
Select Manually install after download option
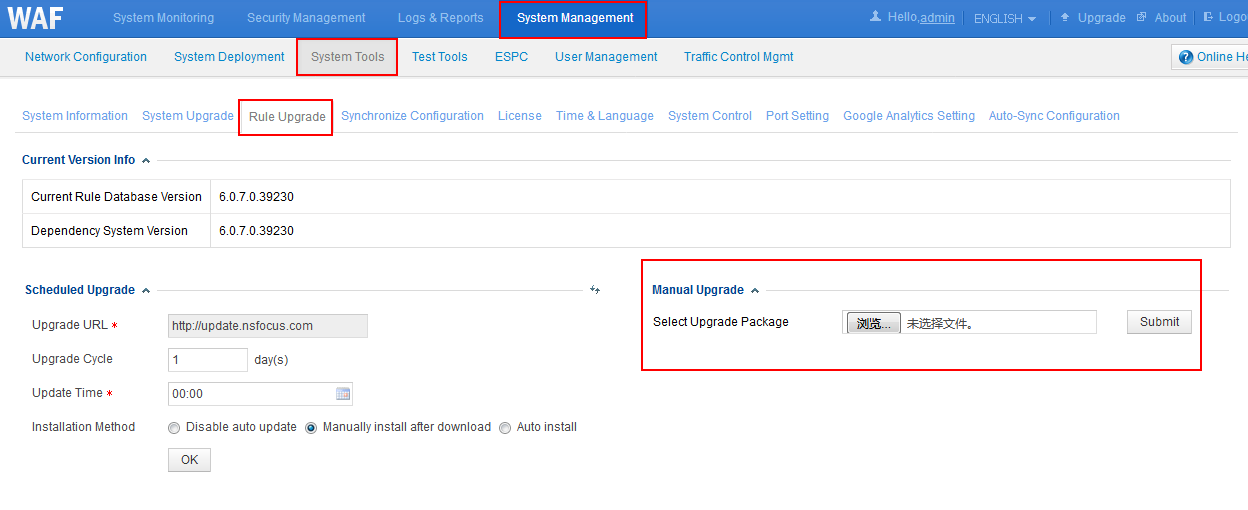[x=311, y=428]
